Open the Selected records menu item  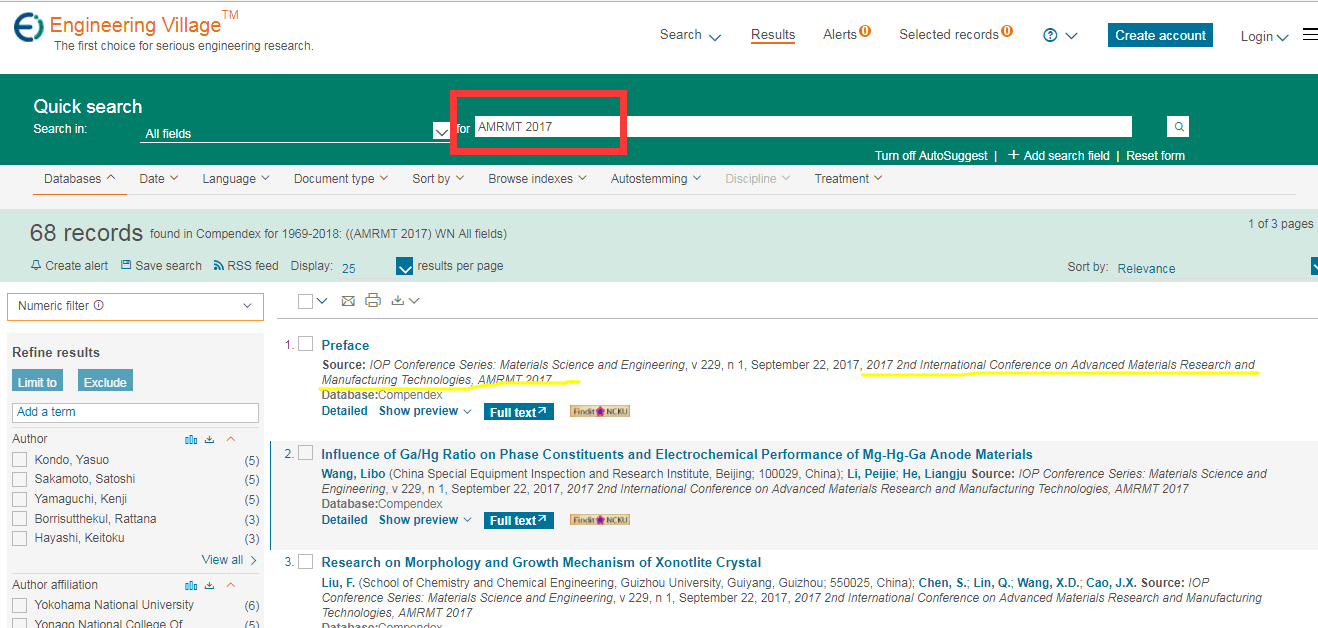[x=949, y=35]
